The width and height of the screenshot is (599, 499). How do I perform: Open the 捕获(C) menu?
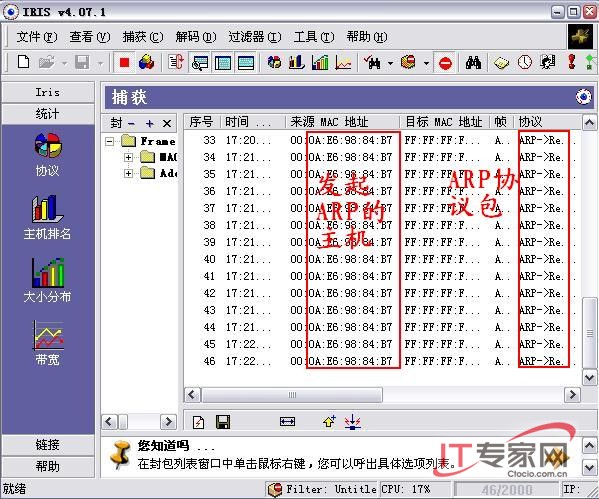click(x=143, y=37)
